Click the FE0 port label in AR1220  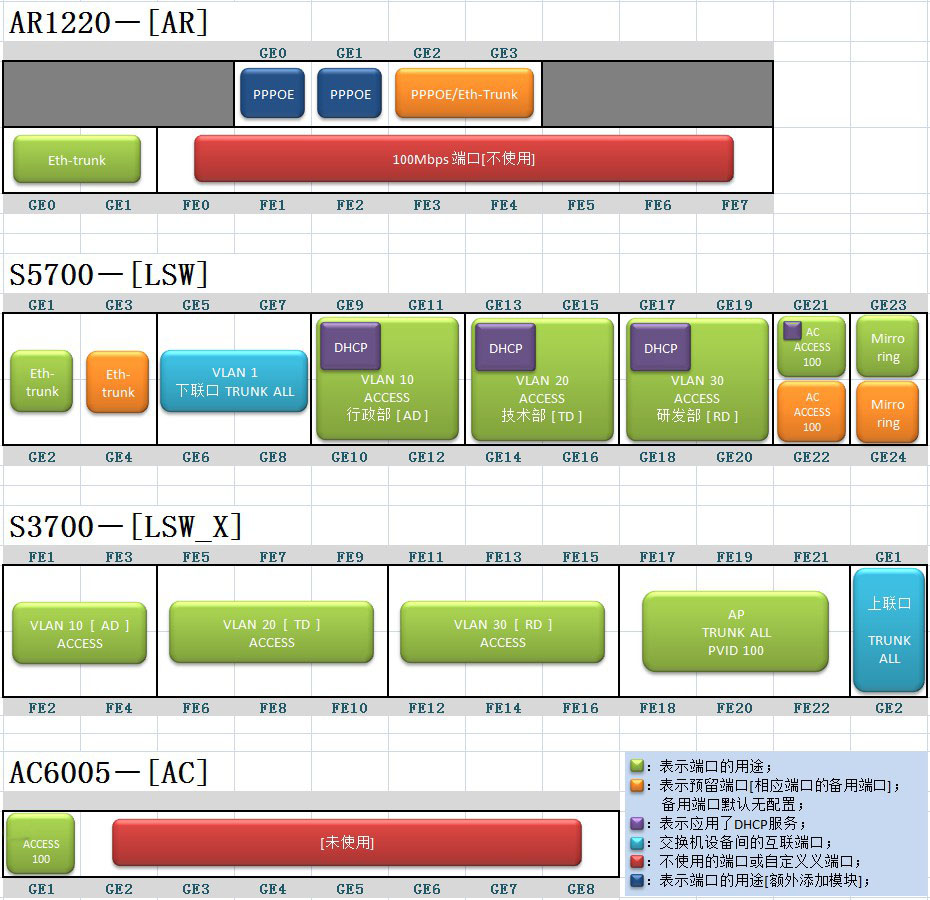[196, 205]
